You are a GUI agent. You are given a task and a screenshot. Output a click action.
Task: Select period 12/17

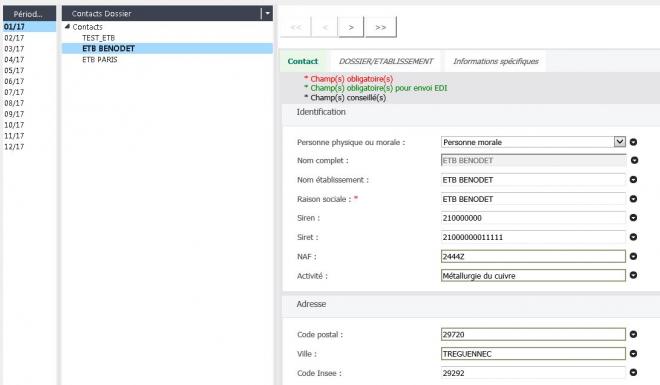pyautogui.click(x=14, y=147)
